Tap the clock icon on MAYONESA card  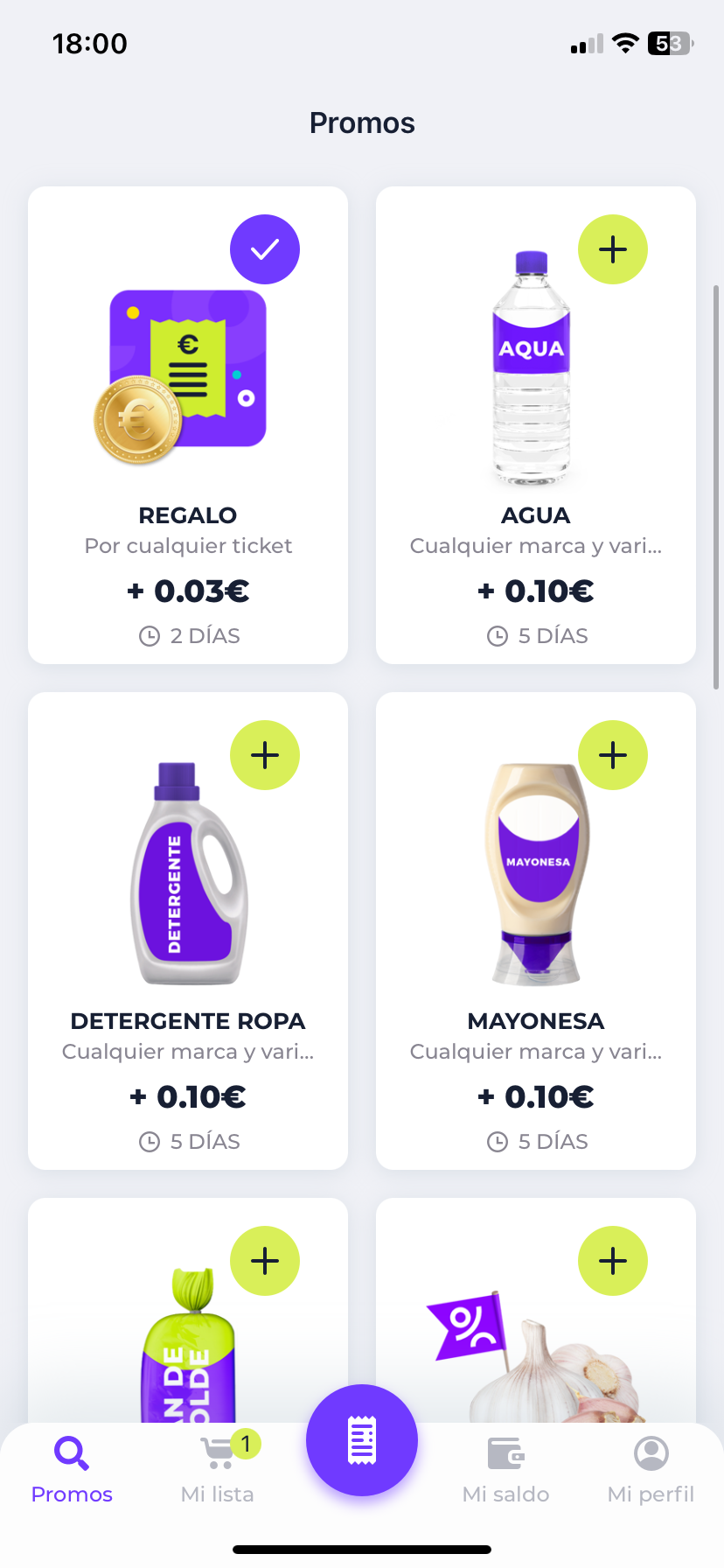pos(498,1142)
